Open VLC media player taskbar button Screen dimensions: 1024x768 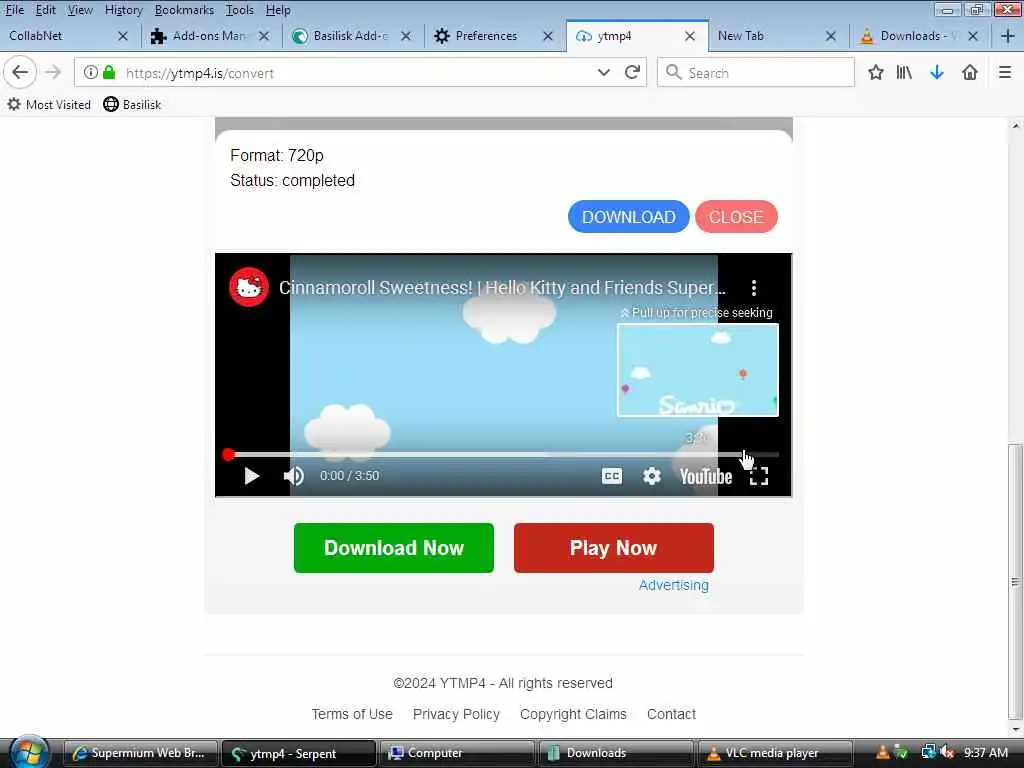coord(775,753)
